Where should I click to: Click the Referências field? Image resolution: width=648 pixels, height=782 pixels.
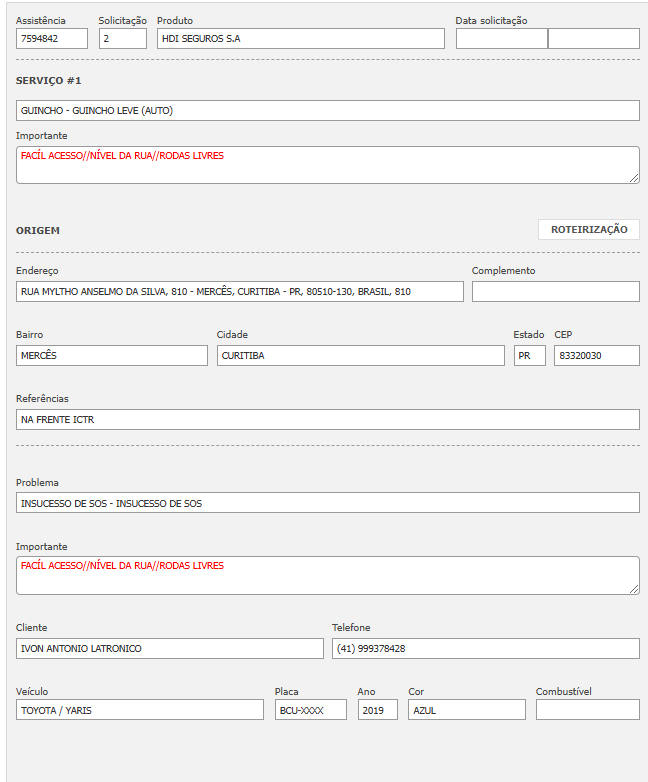click(x=328, y=420)
